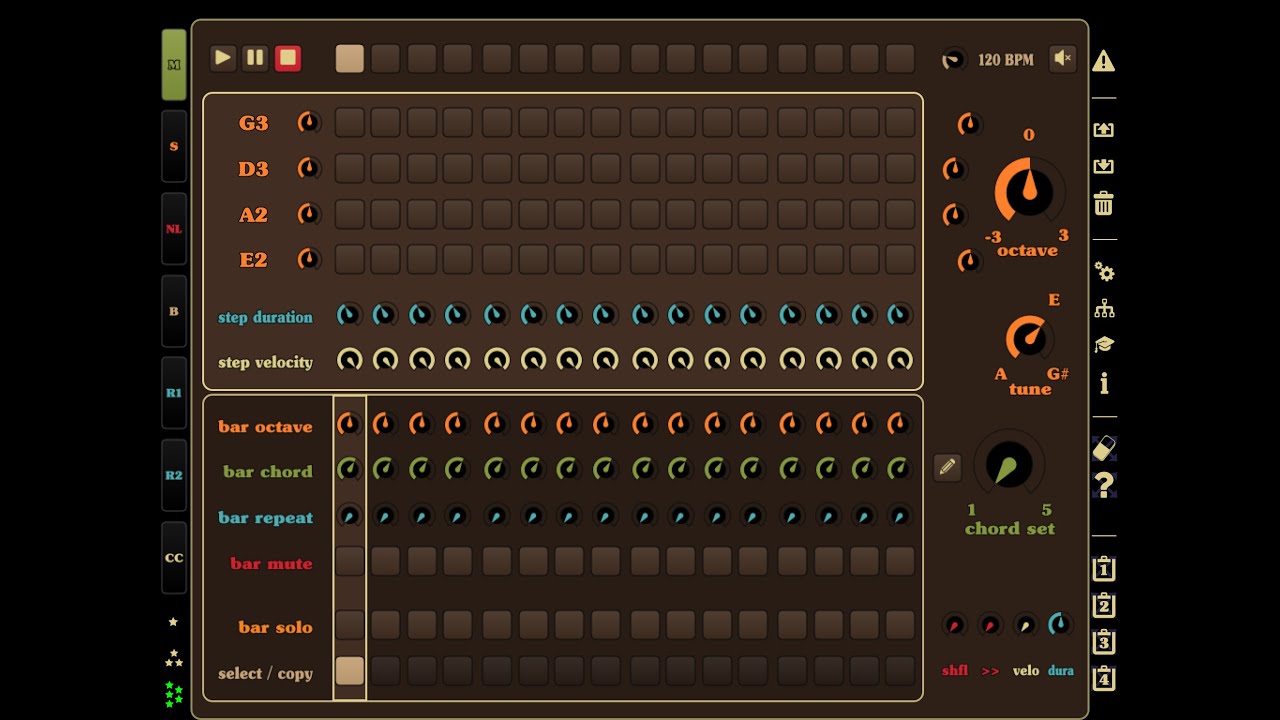The height and width of the screenshot is (720, 1280).
Task: Click the G3 note knob beside its label
Action: (309, 122)
